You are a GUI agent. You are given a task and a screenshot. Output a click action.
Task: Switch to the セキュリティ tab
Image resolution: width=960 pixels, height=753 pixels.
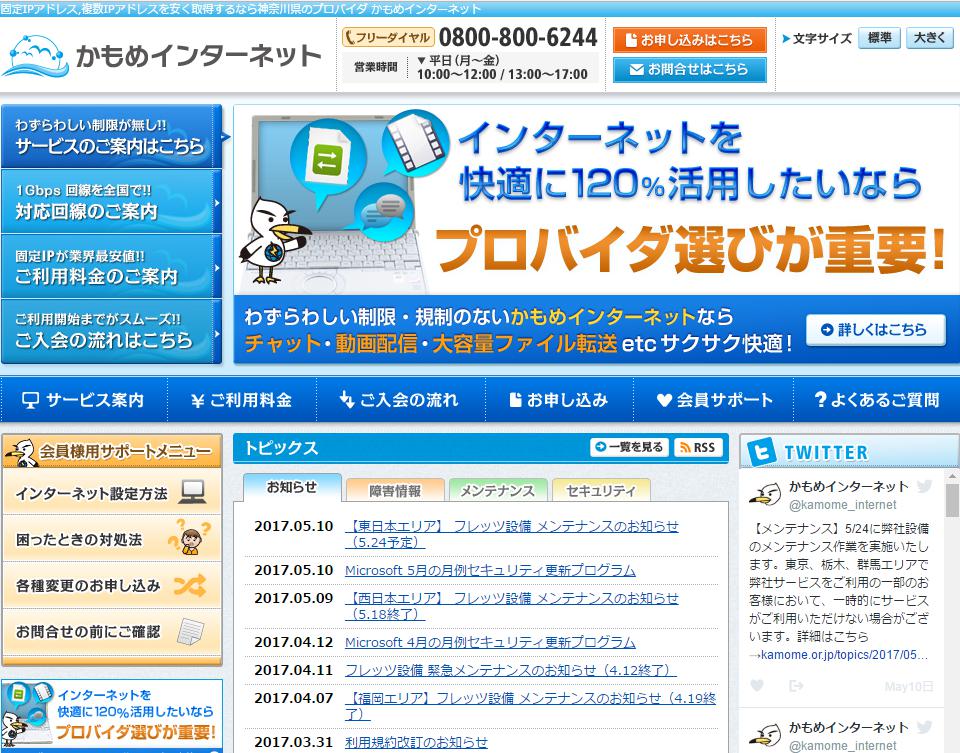pyautogui.click(x=601, y=490)
